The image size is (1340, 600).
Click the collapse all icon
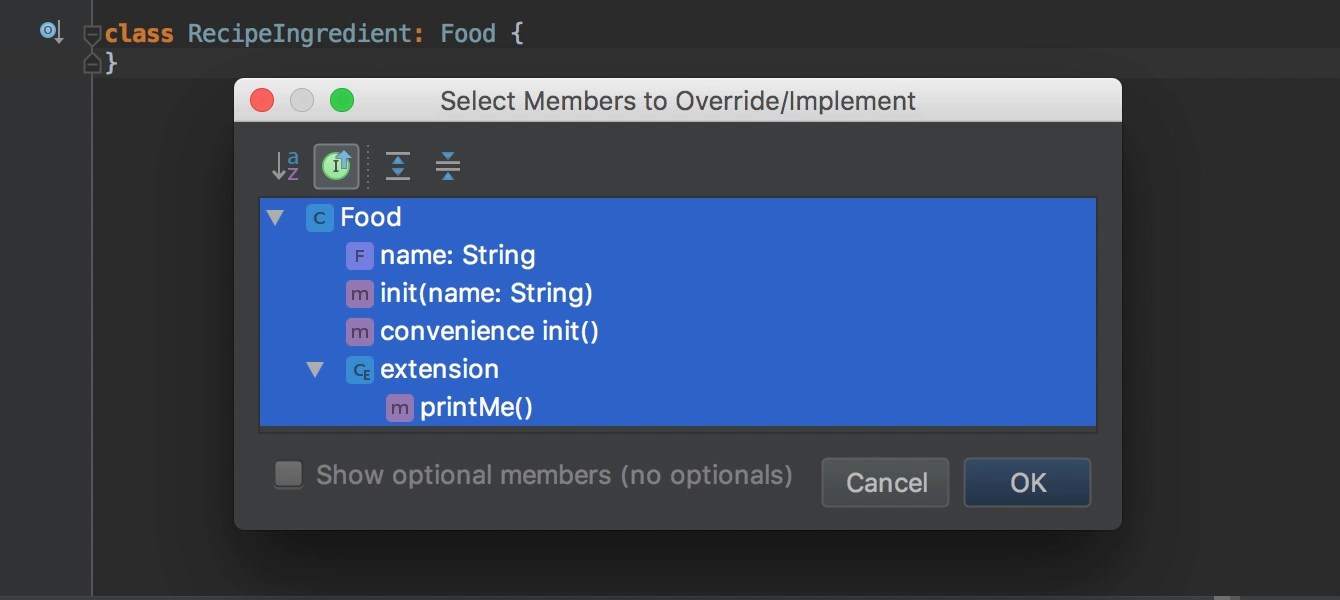(x=447, y=166)
